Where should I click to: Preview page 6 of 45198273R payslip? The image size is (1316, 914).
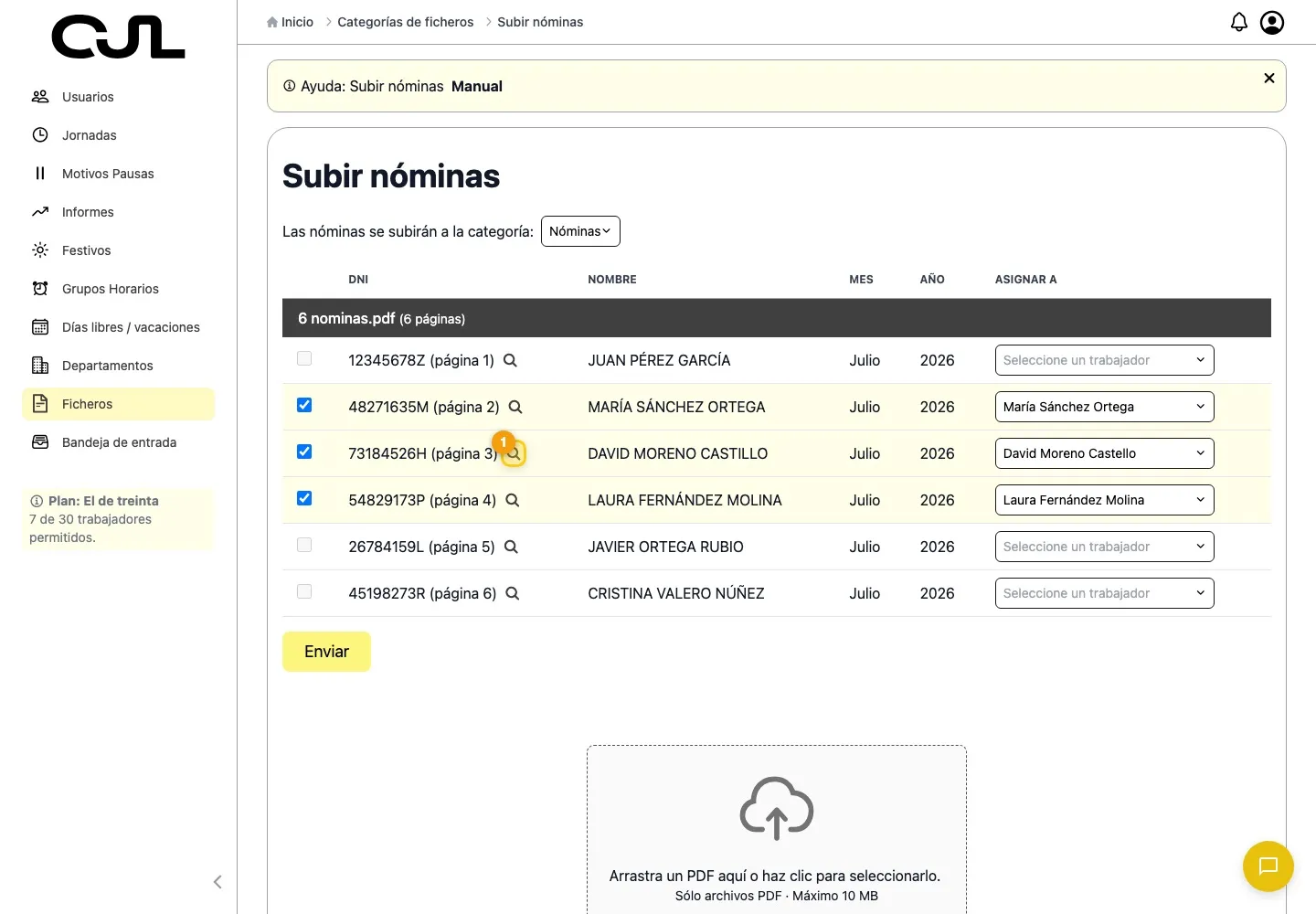pos(513,593)
